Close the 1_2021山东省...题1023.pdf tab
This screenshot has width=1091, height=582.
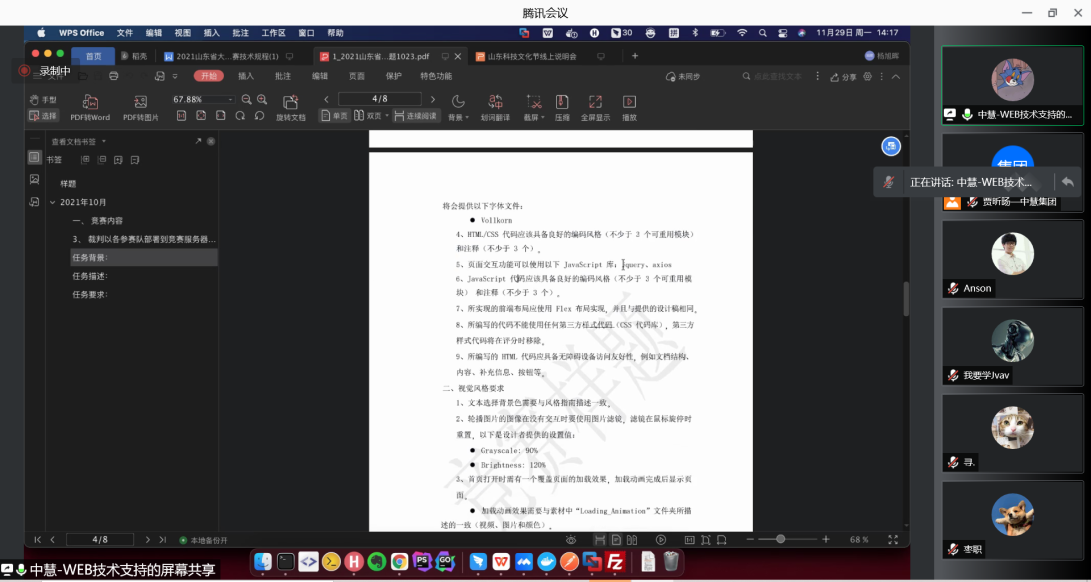pos(458,56)
